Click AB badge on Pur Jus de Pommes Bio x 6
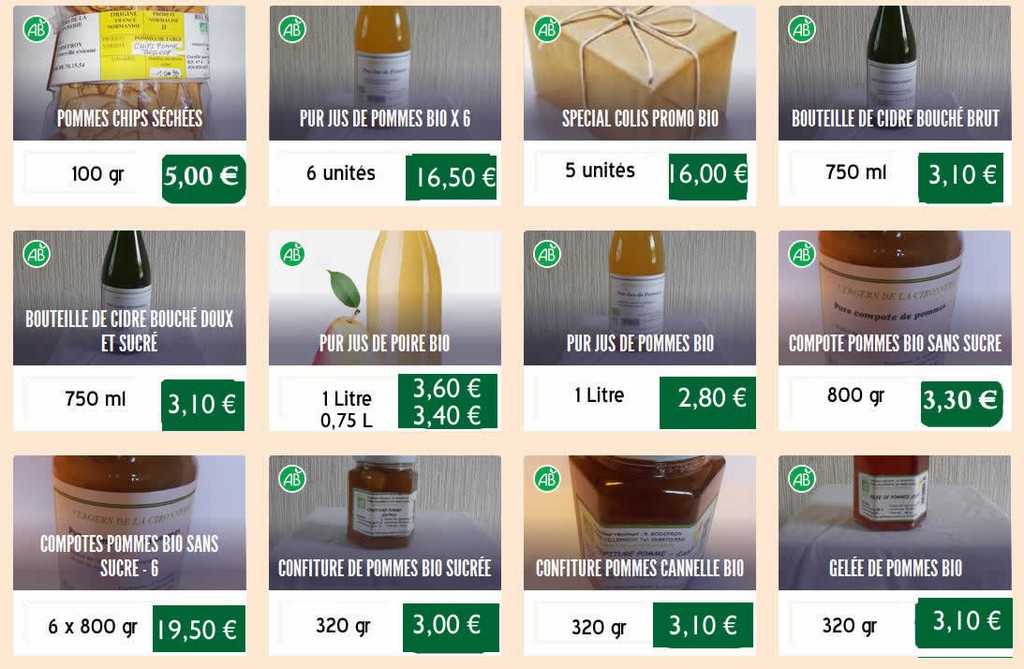This screenshot has height=669, width=1024. pos(292,29)
